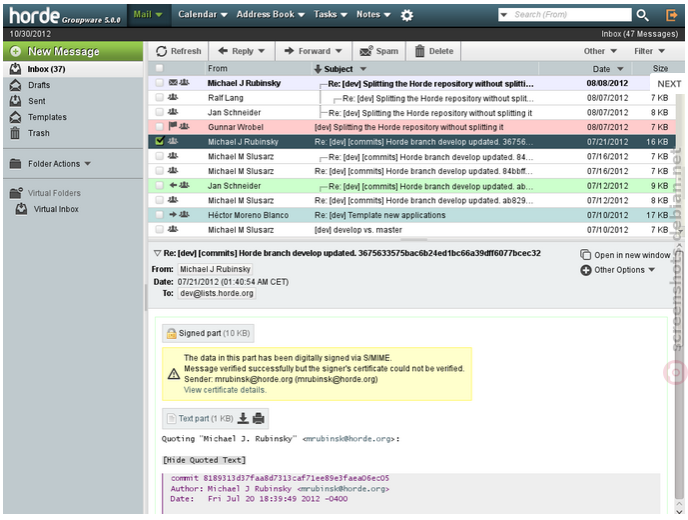Click the orange logout icon
The height and width of the screenshot is (520, 688).
point(671,15)
